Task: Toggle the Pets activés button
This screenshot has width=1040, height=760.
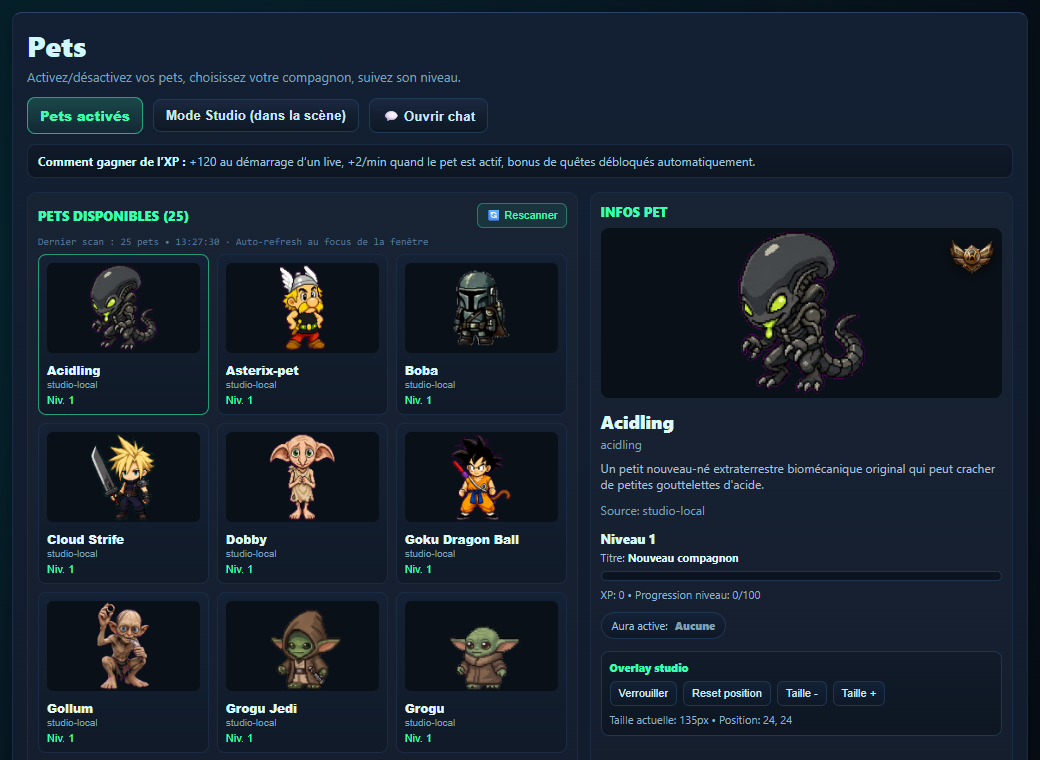Action: point(85,116)
